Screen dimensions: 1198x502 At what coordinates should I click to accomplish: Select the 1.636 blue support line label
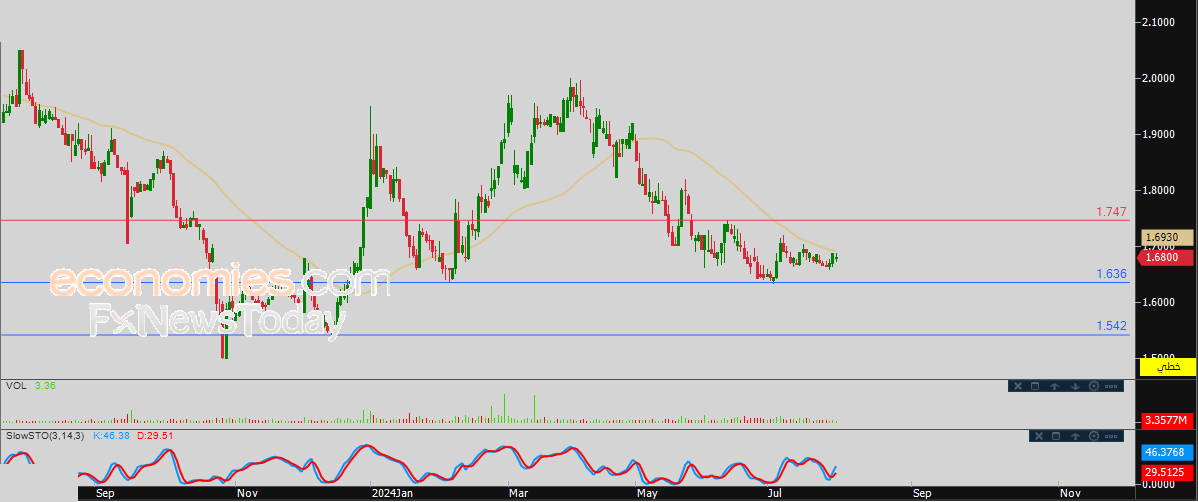coord(1111,274)
